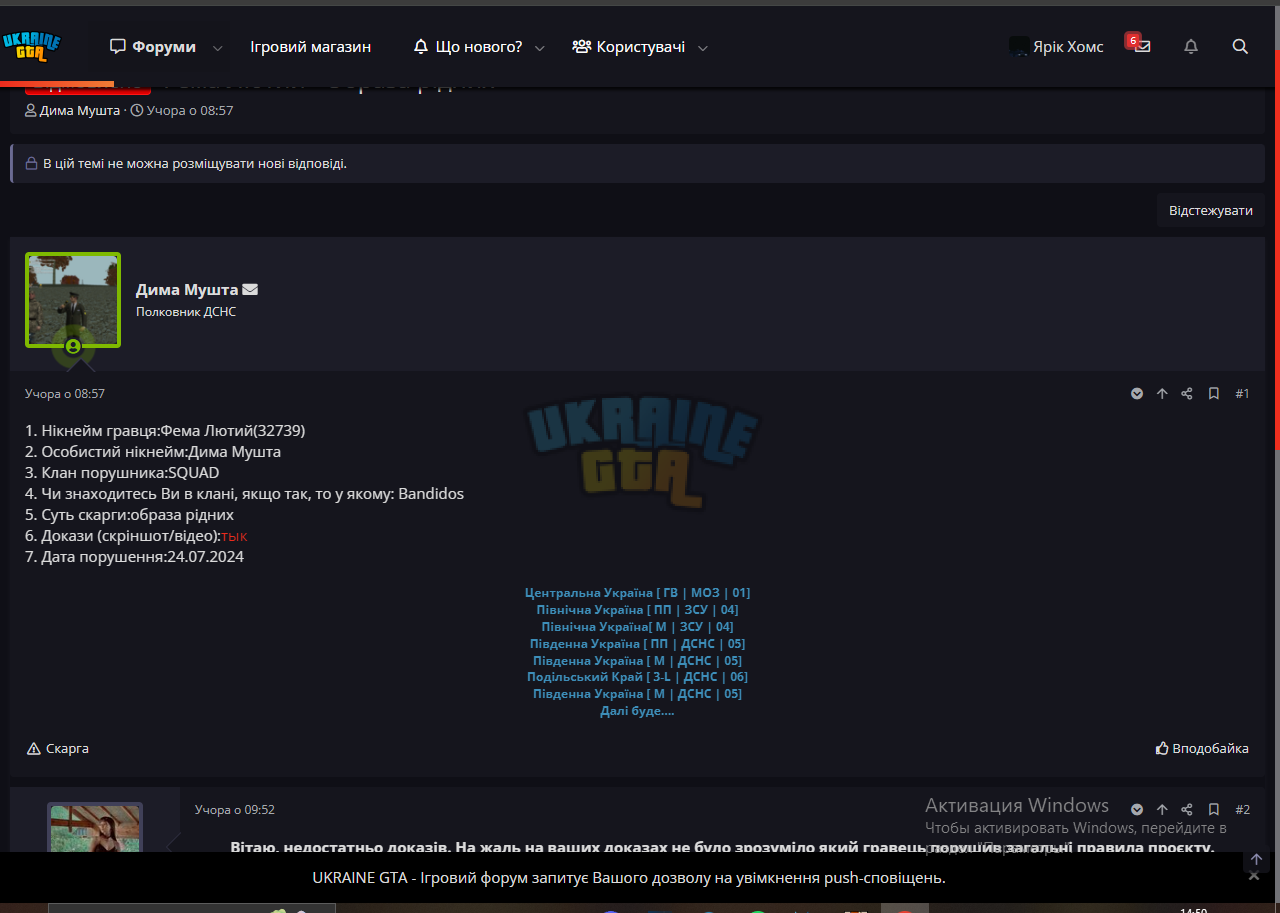The width and height of the screenshot is (1280, 913).
Task: Open Дима Мушта avatar thumbnail
Action: [x=73, y=300]
